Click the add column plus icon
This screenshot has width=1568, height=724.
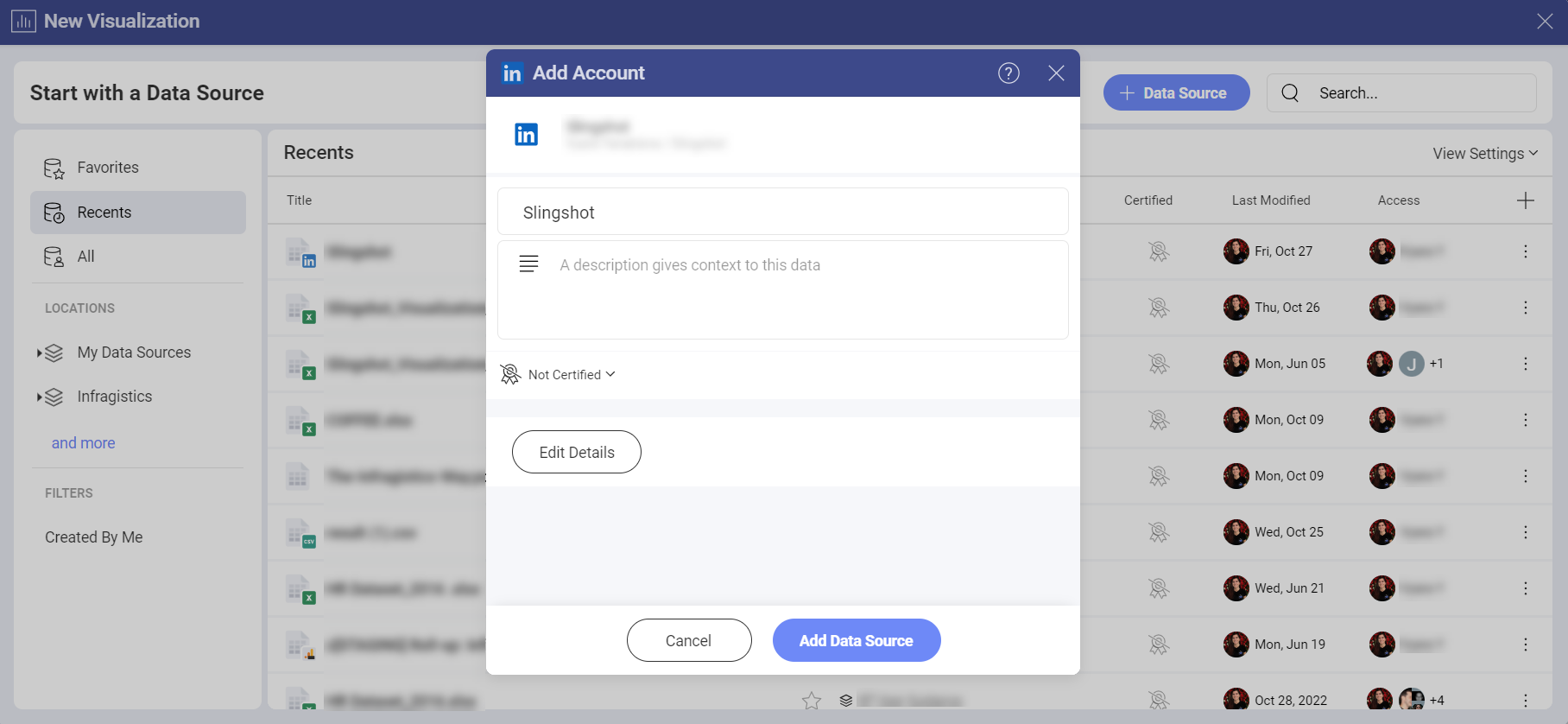coord(1526,200)
